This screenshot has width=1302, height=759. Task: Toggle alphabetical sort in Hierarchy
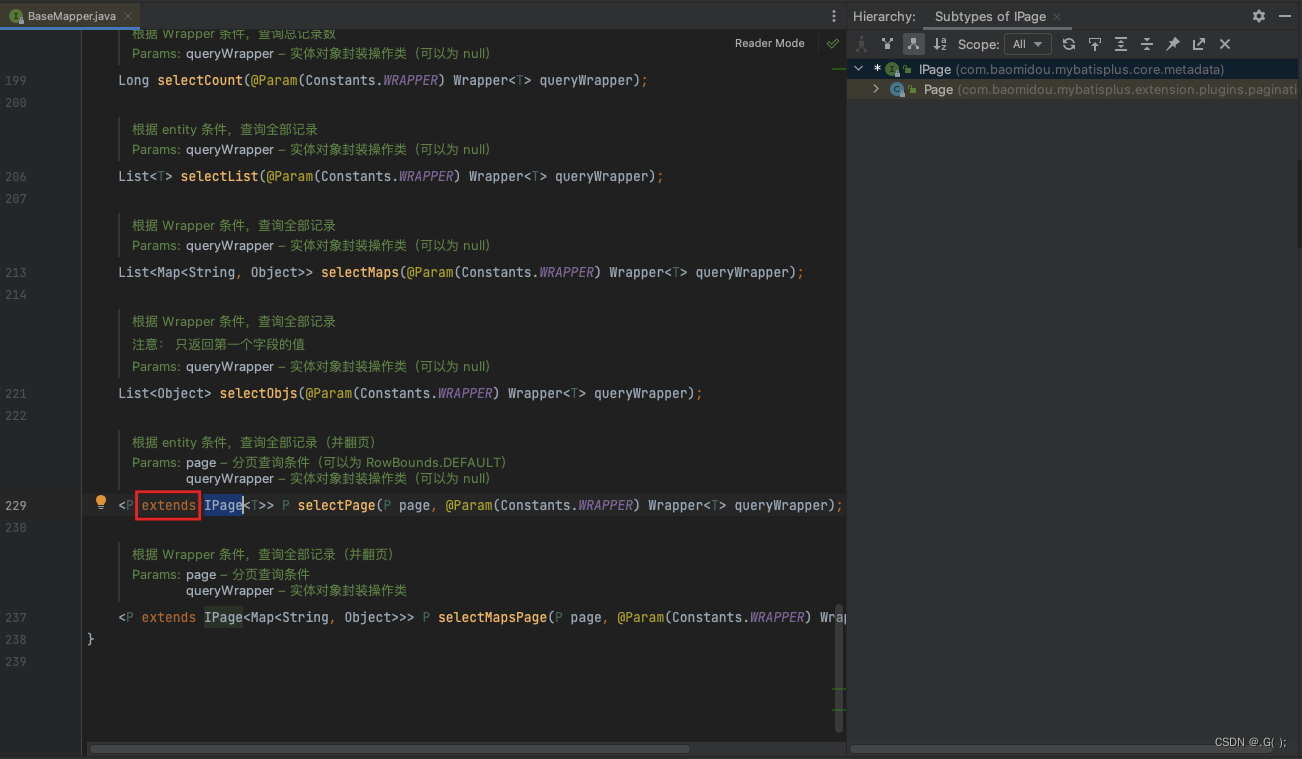point(940,44)
